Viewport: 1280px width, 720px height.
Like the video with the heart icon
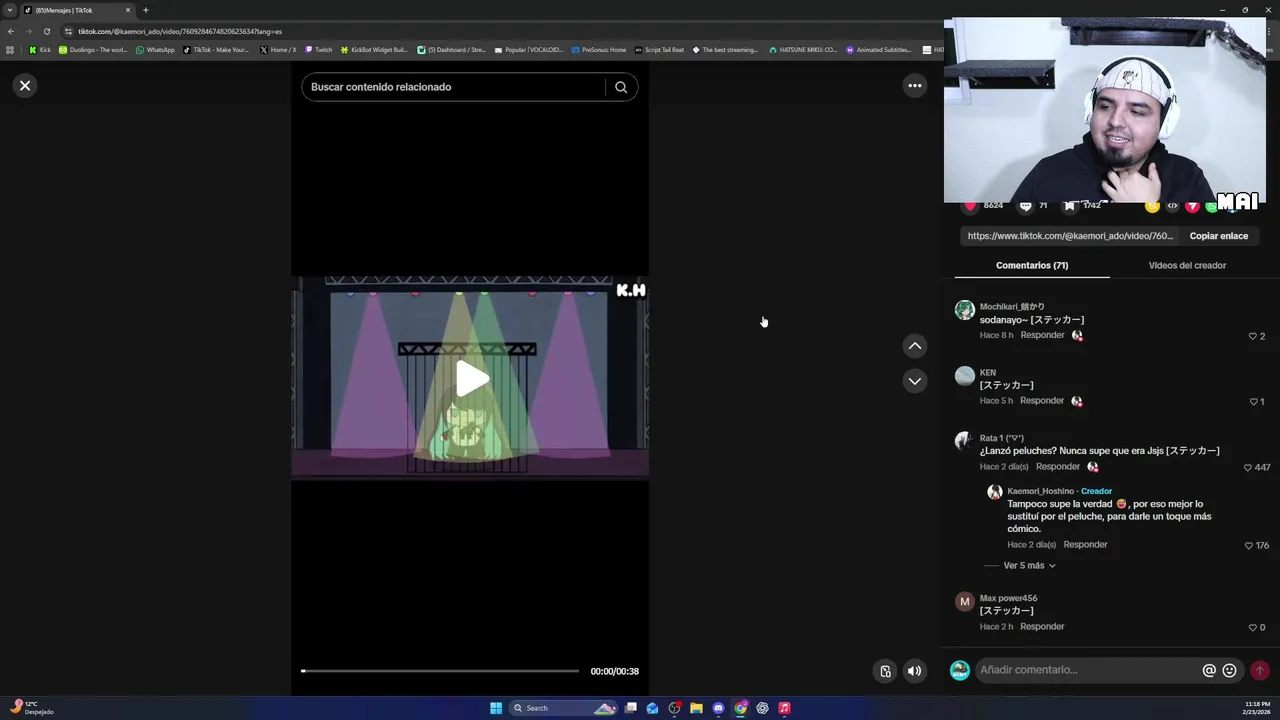[970, 206]
